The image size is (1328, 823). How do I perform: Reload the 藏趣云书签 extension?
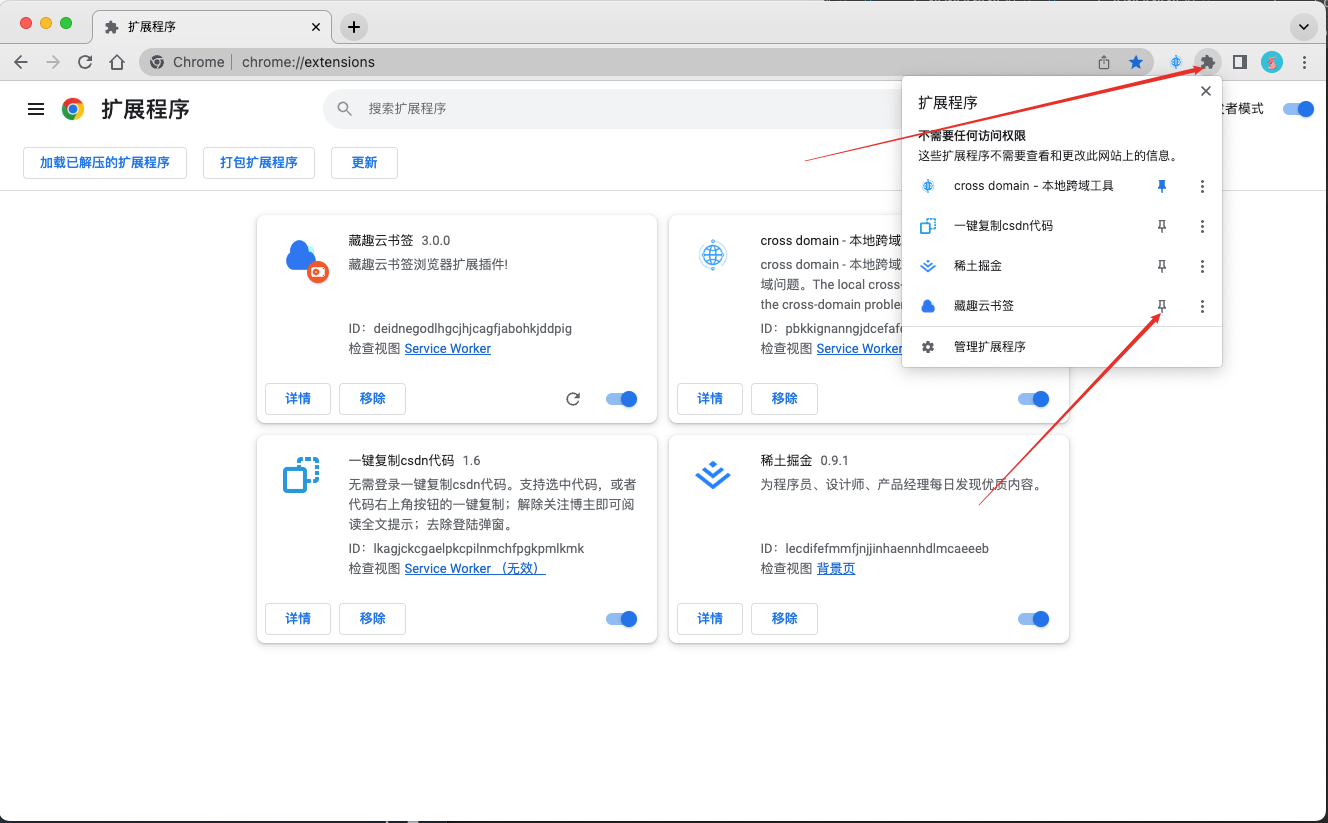pyautogui.click(x=573, y=399)
